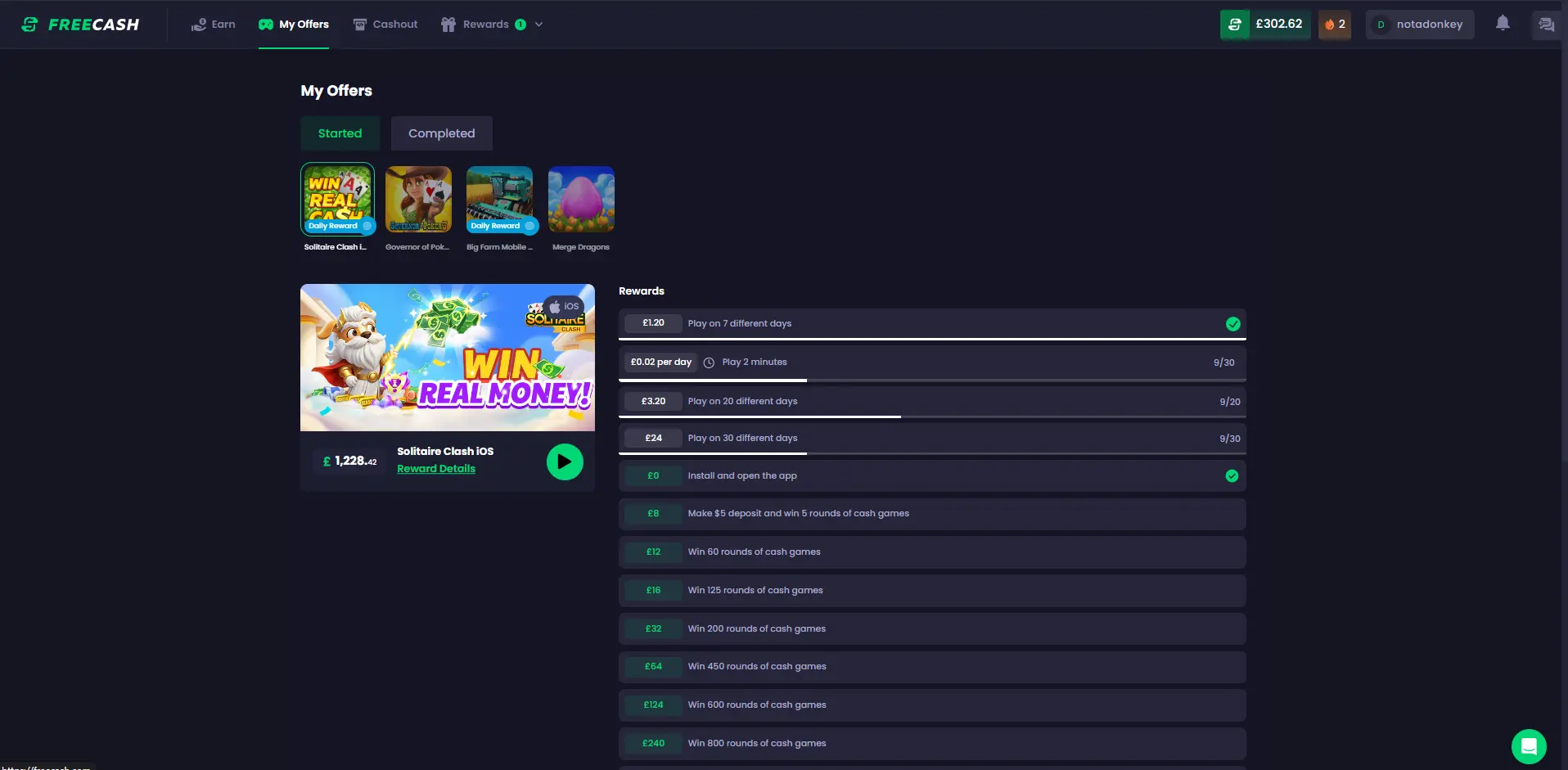This screenshot has height=770, width=1568.
Task: Click 'Win 200 rounds of cash games' row
Action: click(x=932, y=629)
